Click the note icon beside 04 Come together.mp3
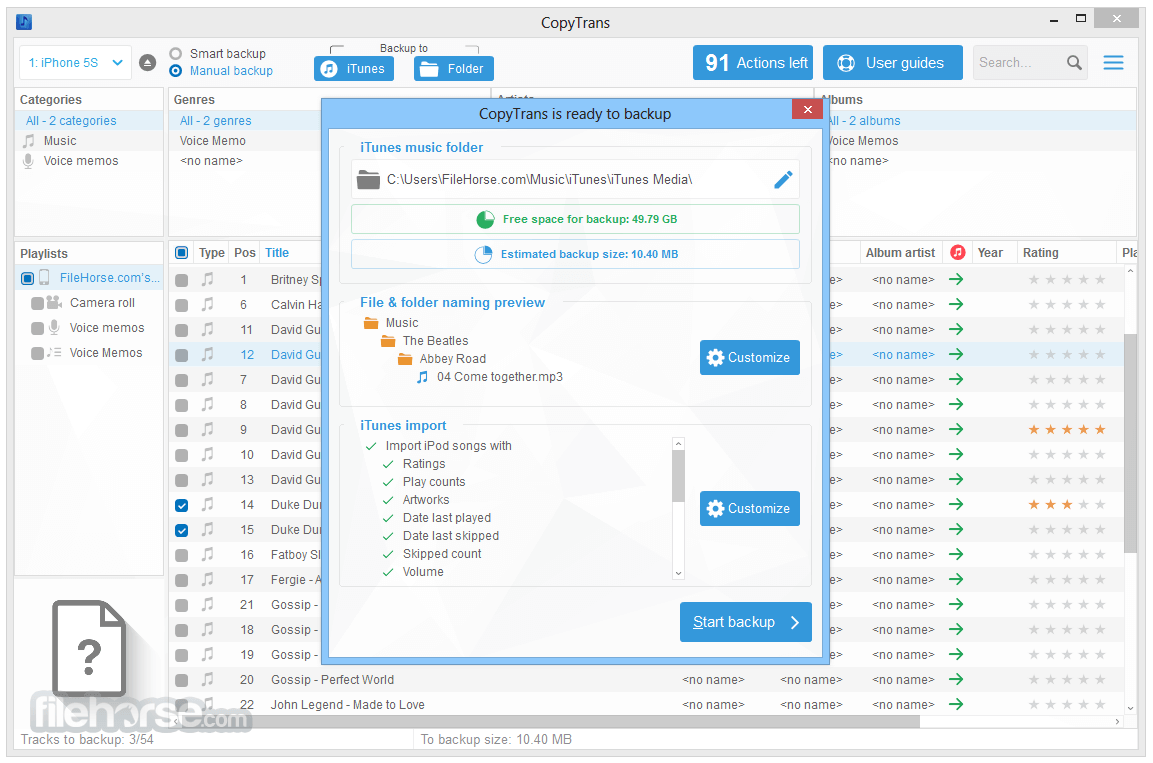Image resolution: width=1153 pixels, height=763 pixels. [422, 377]
